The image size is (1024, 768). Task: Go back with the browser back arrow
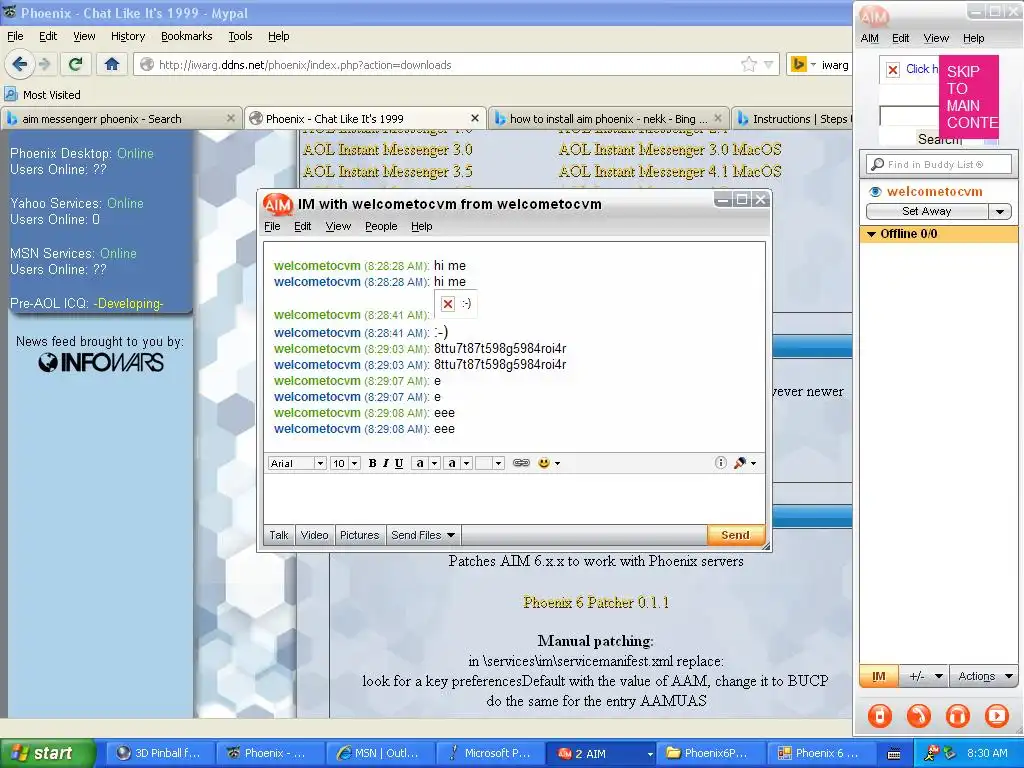tap(20, 64)
